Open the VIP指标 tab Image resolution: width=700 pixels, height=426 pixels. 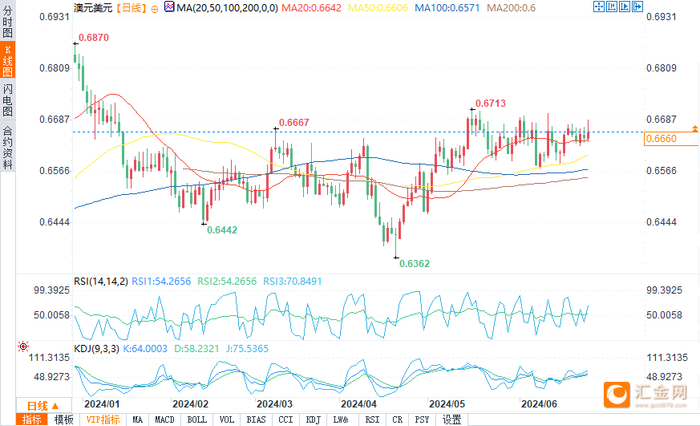coord(103,420)
